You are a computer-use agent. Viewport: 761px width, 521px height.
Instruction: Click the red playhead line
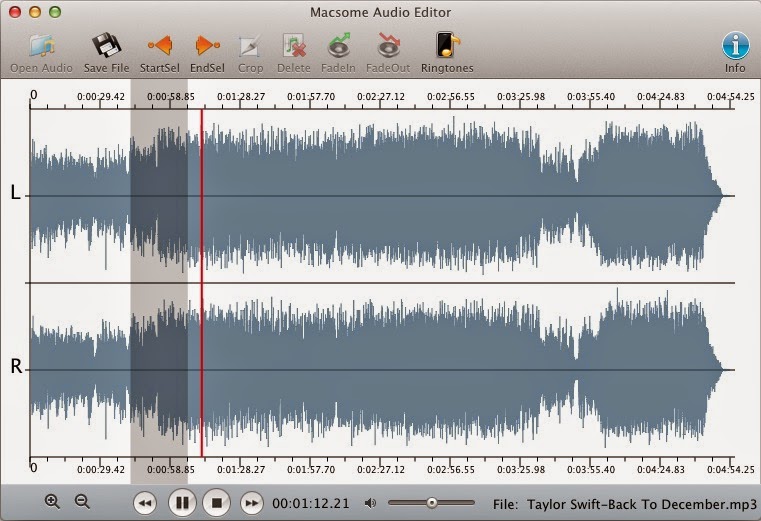[x=202, y=283]
